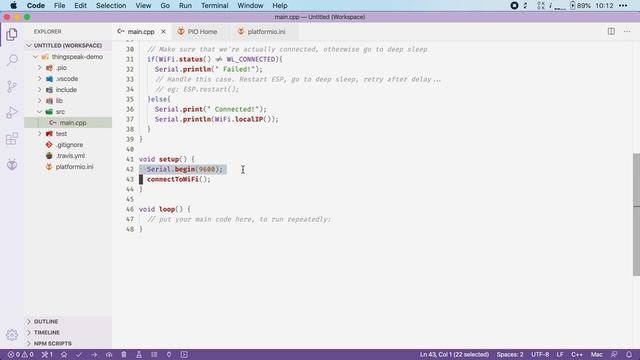Click PlatformIO Build checkmark in status bar

[x=79, y=355]
